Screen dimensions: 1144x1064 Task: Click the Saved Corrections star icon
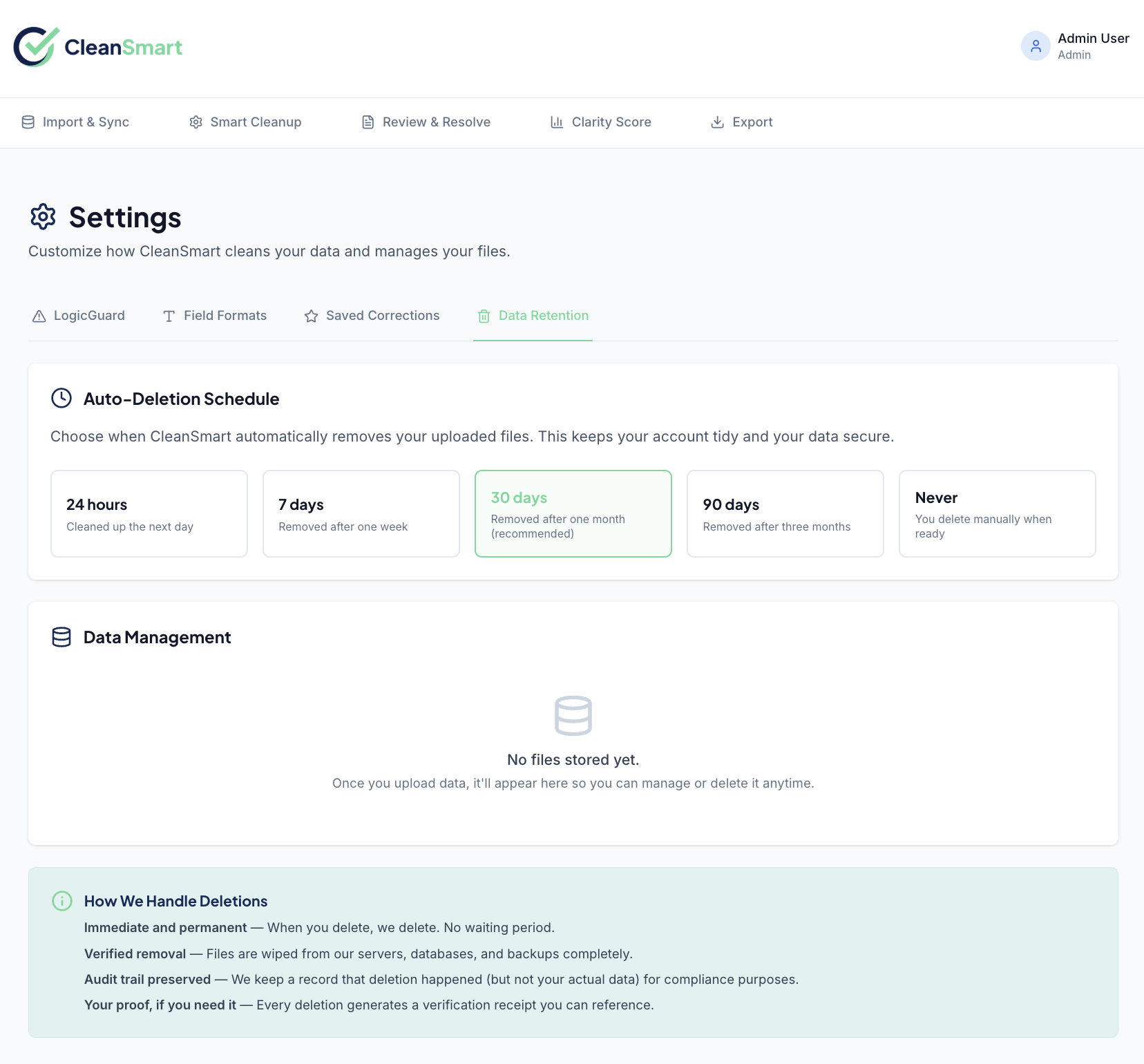coord(312,316)
